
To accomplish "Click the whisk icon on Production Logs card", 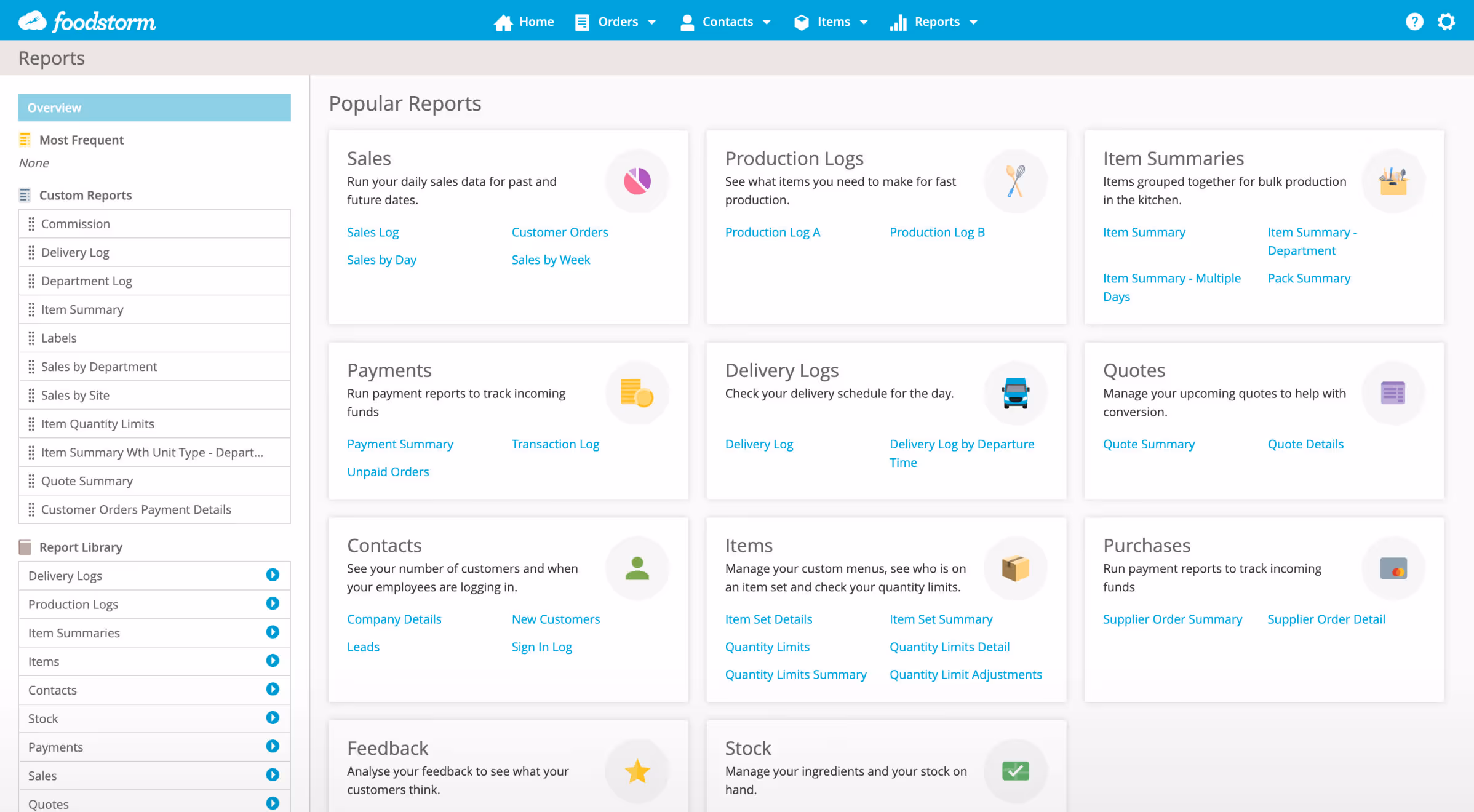I will coord(1015,181).
